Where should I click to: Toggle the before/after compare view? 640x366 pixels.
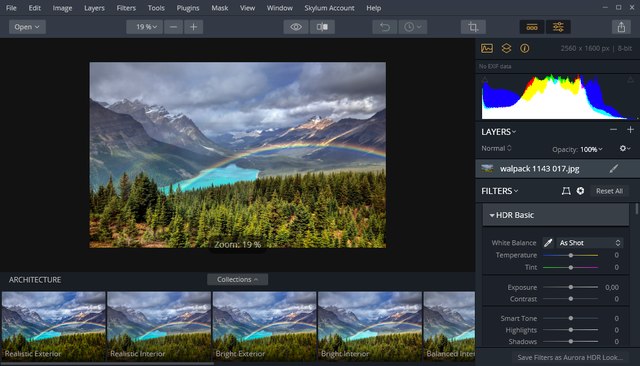(322, 27)
